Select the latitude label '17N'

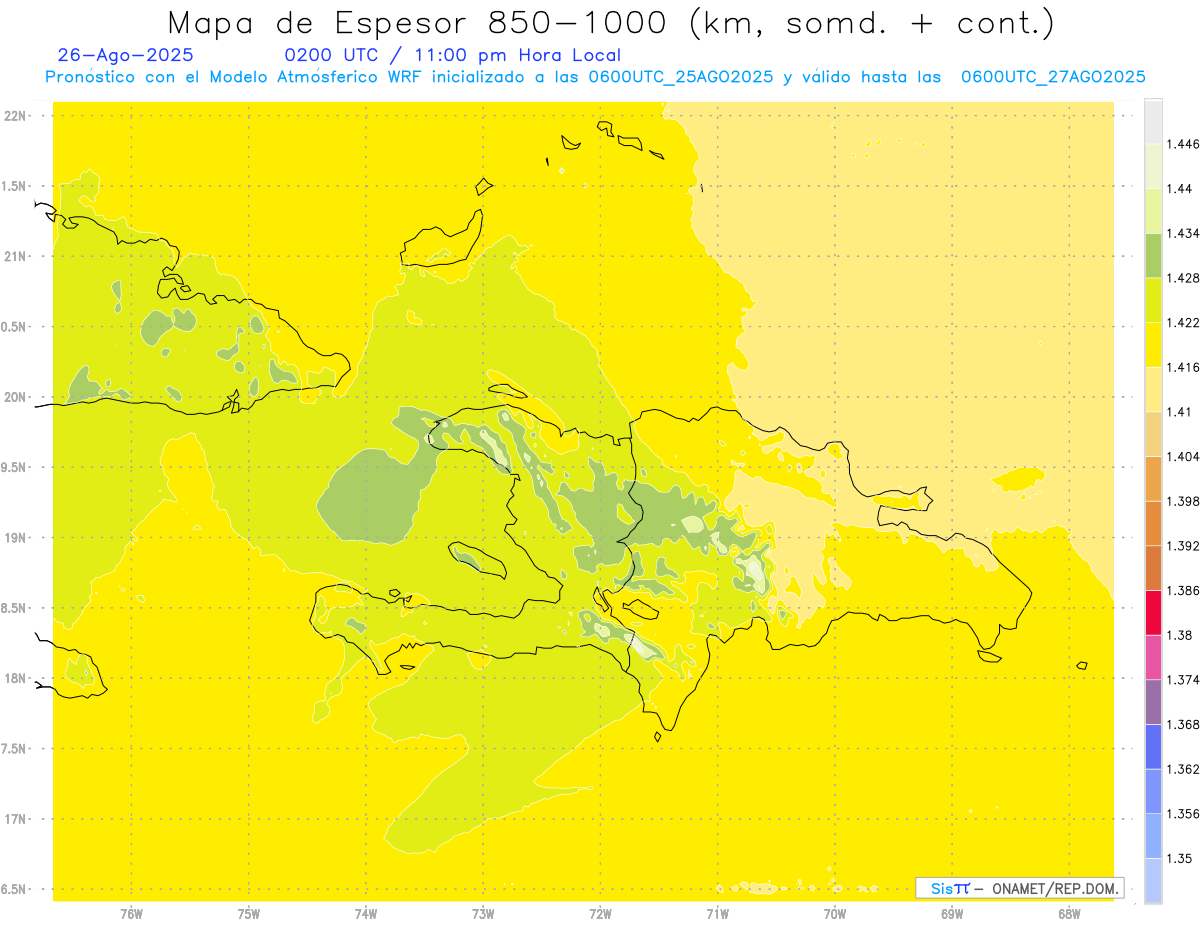coord(17,819)
